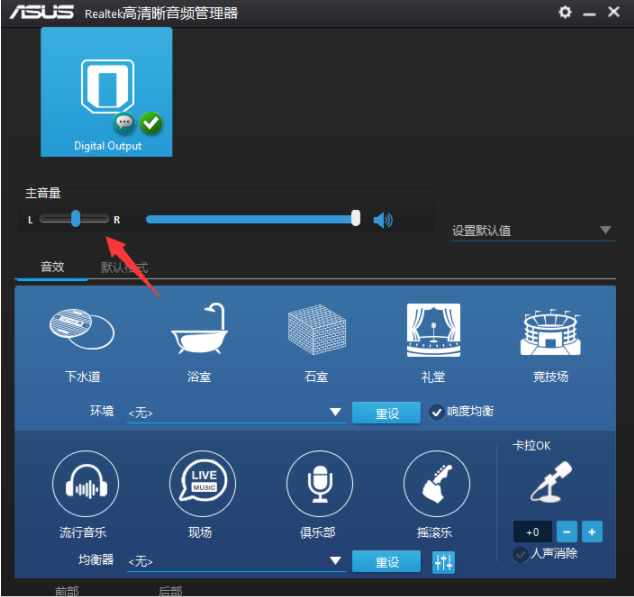634x597 pixels.
Task: Mute the main volume speaker icon
Action: (383, 219)
